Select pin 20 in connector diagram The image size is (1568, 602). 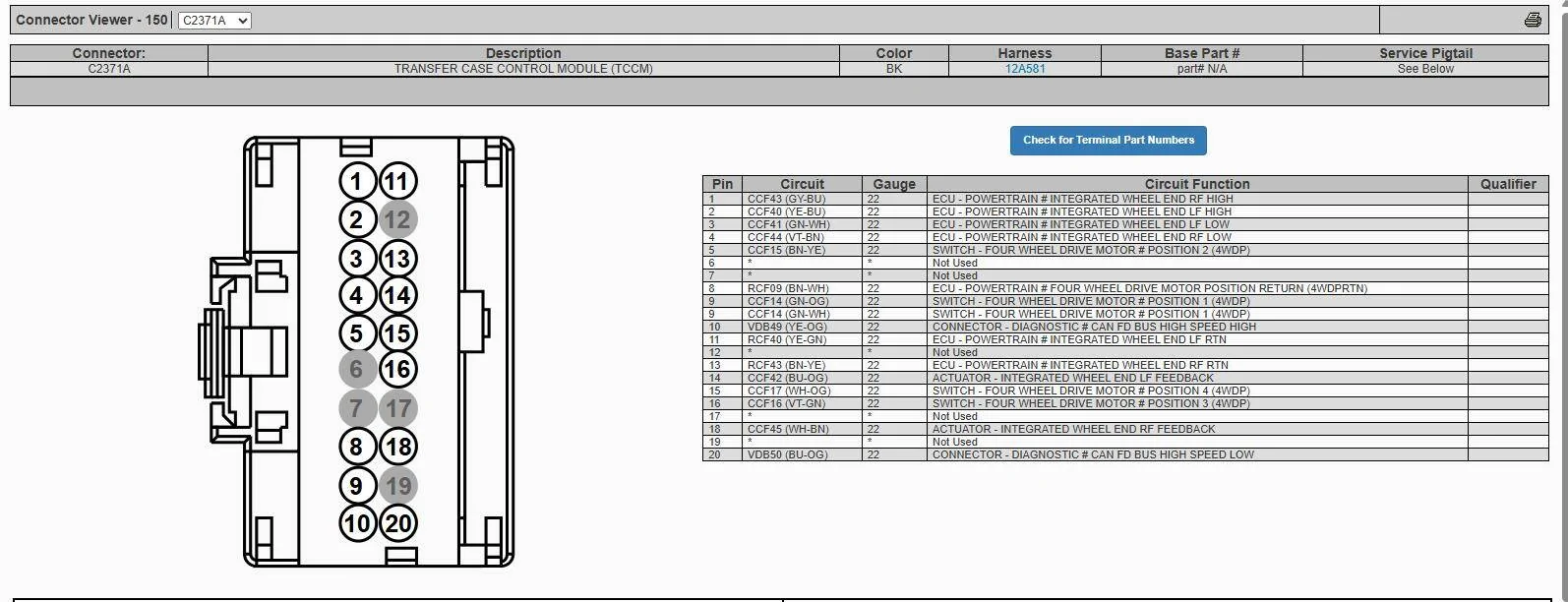pyautogui.click(x=397, y=523)
